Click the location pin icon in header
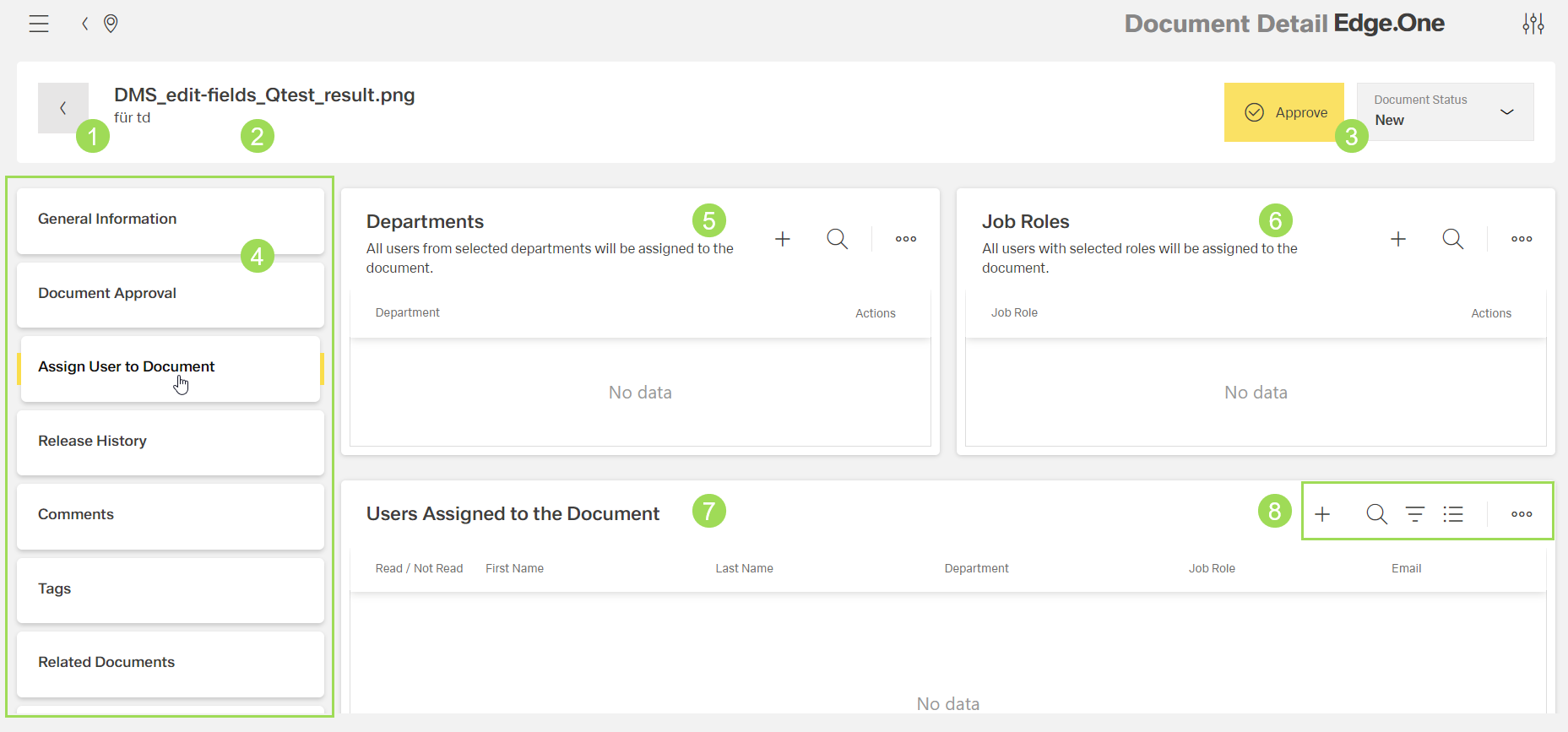Image resolution: width=1568 pixels, height=732 pixels. (111, 24)
